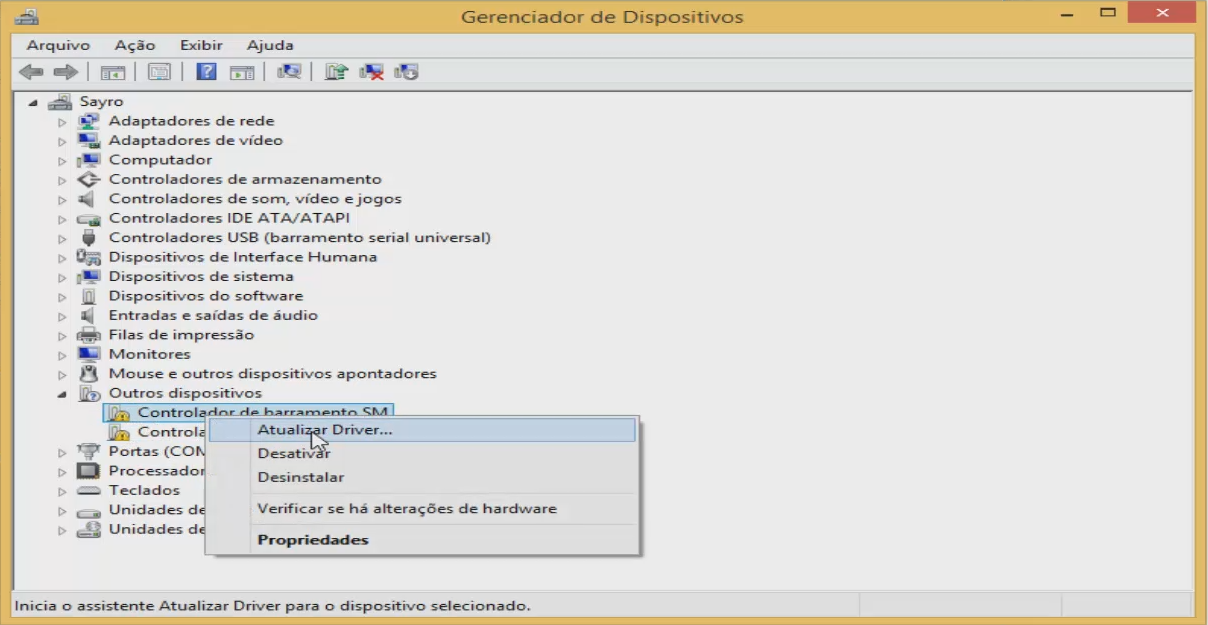Click the Forward arrow in the toolbar

[66, 72]
